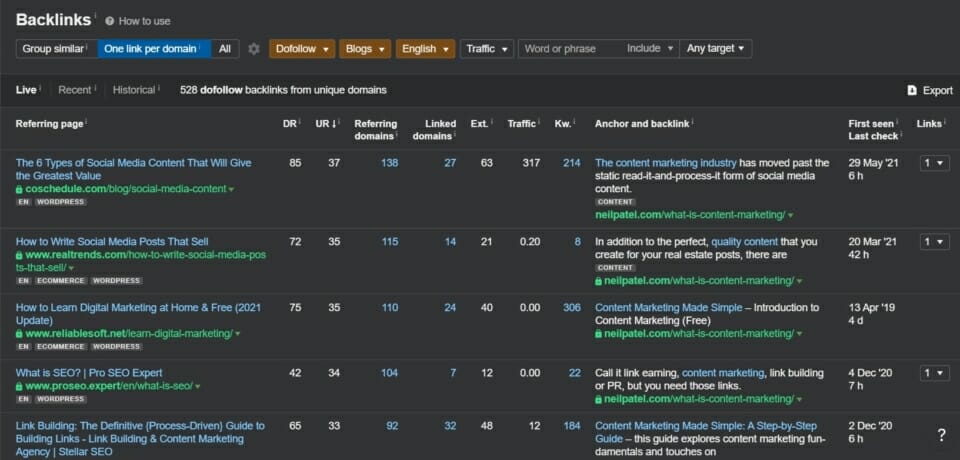Viewport: 960px width, 460px height.
Task: Expand Links dropdown in coschedule row
Action: [x=934, y=163]
